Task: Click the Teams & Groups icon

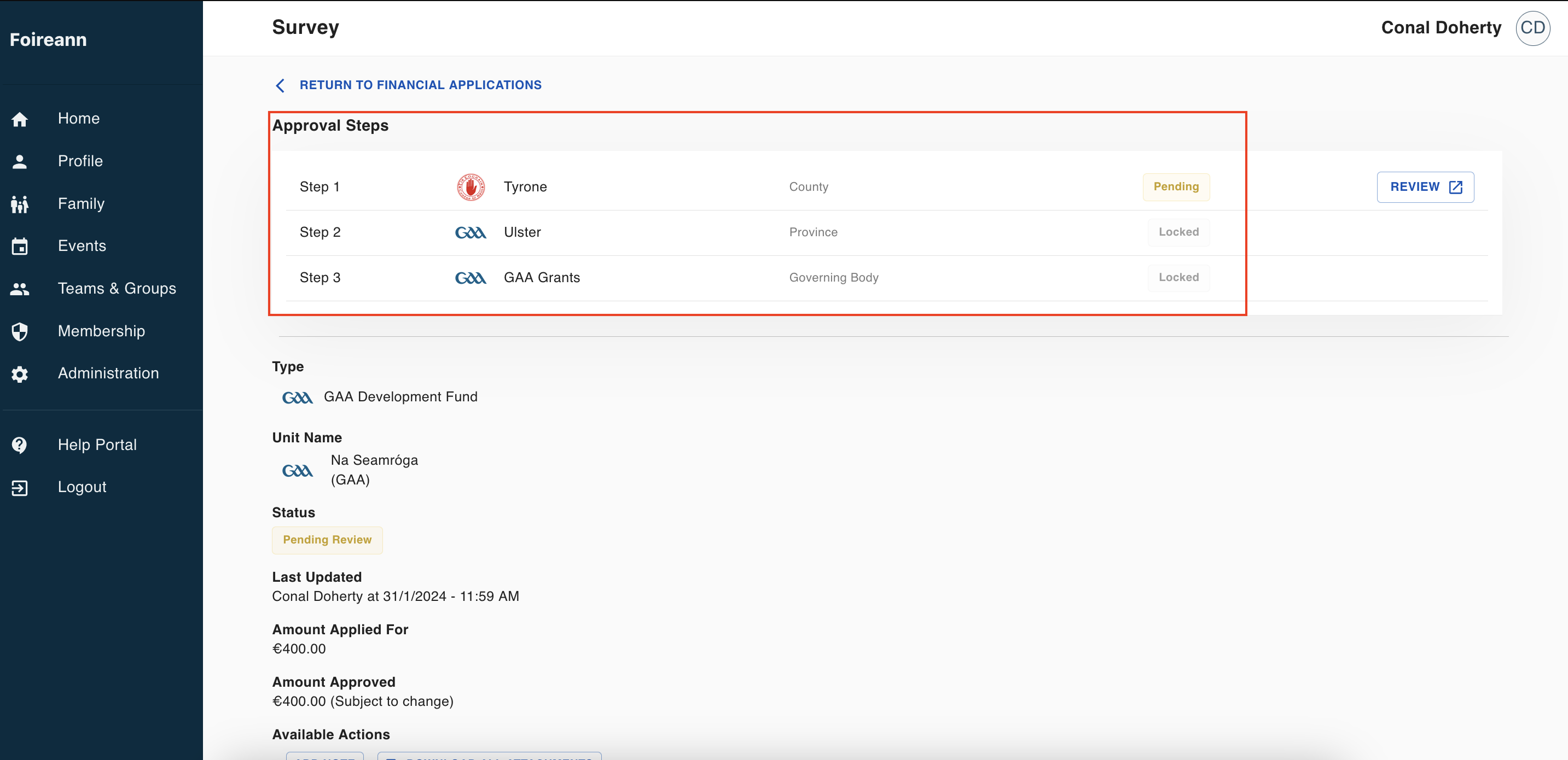Action: pos(20,289)
